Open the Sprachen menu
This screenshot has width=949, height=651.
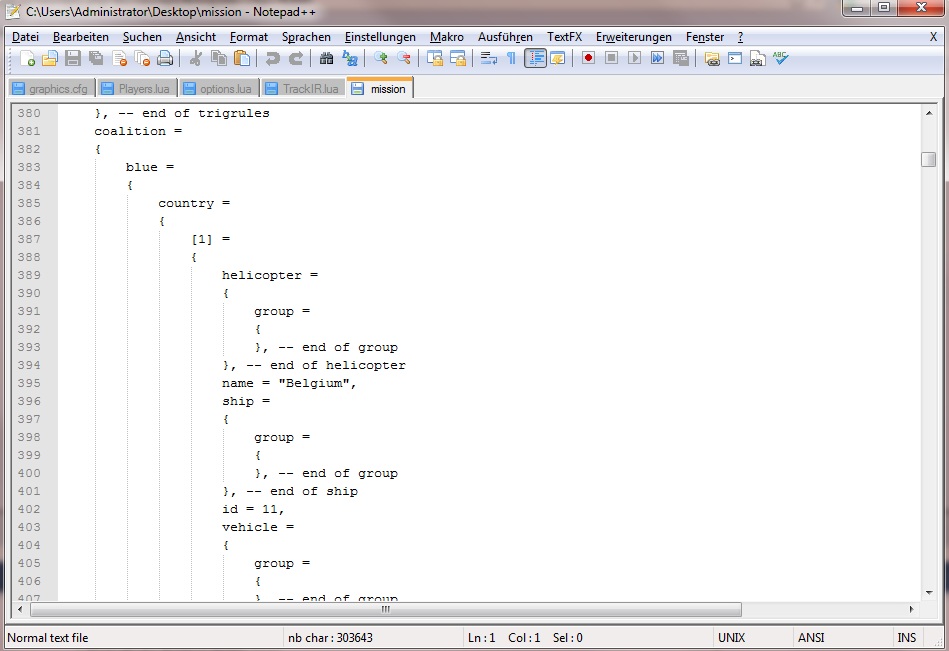coord(306,37)
